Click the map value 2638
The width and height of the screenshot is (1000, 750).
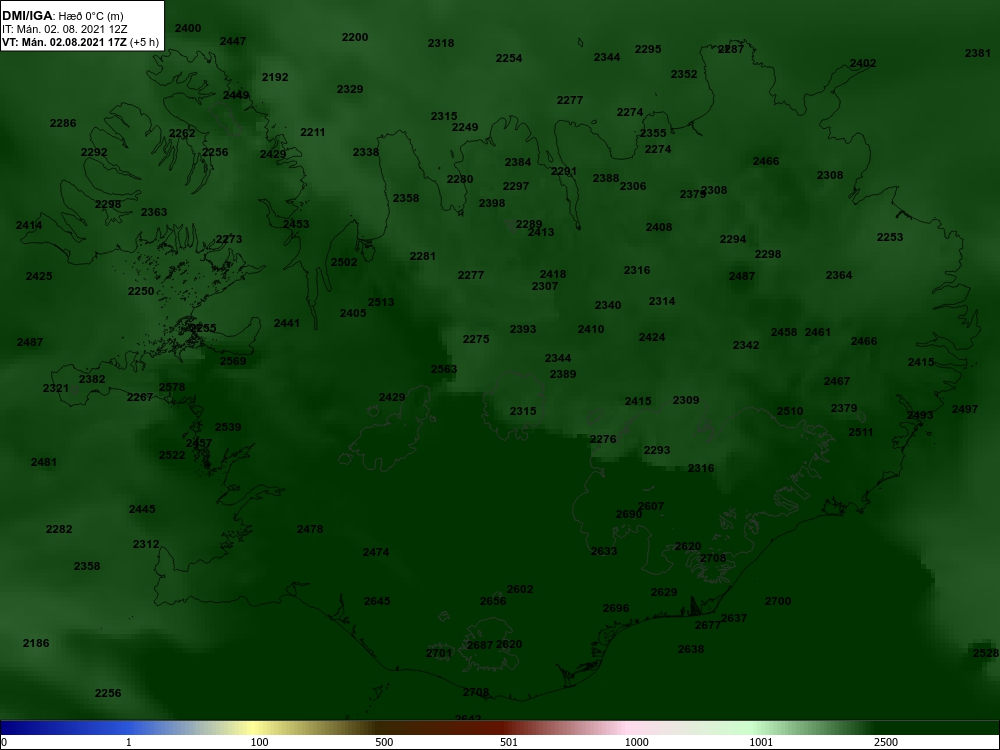691,649
